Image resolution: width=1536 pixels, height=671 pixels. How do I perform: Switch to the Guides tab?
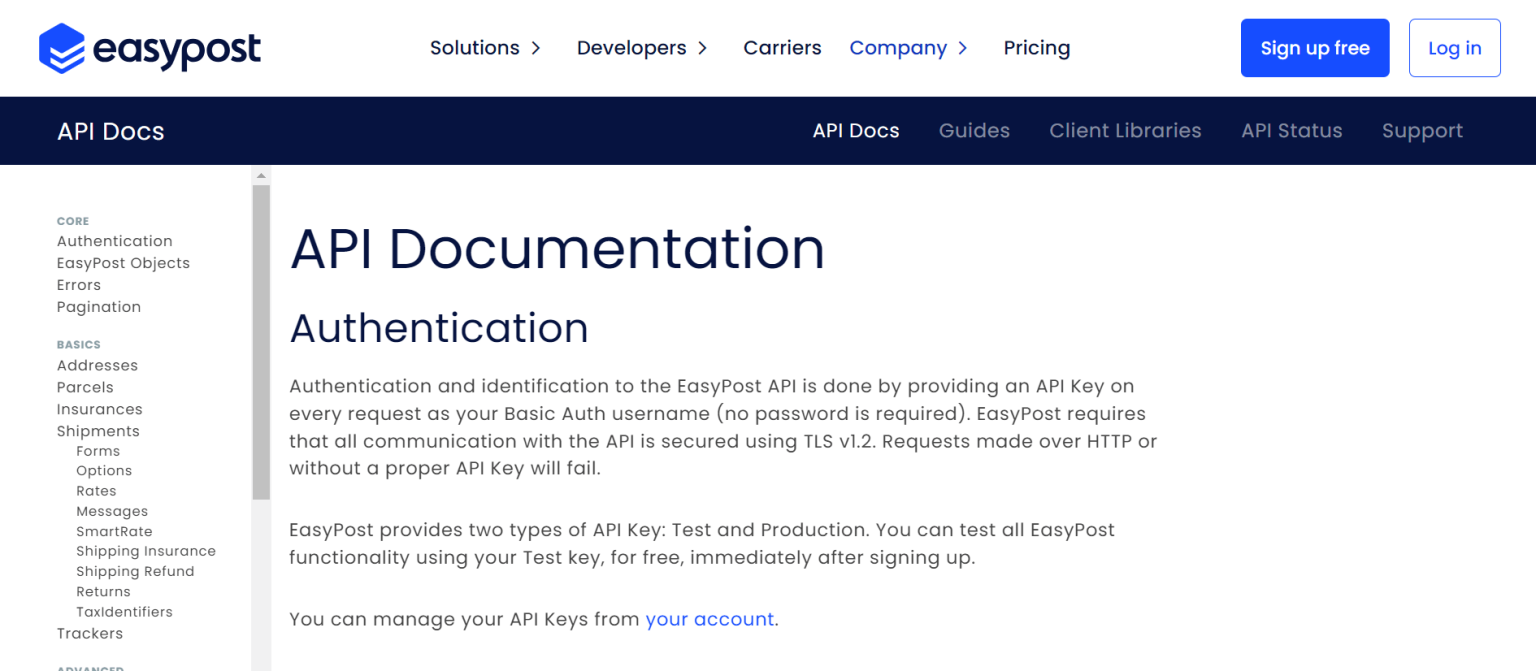click(x=974, y=130)
